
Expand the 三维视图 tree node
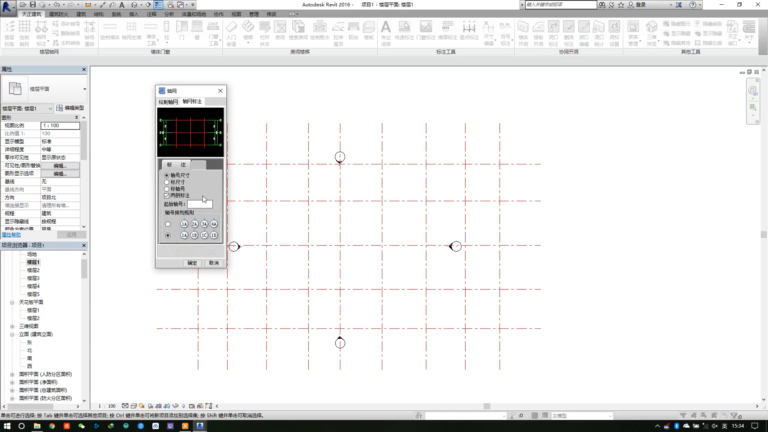tap(12, 326)
